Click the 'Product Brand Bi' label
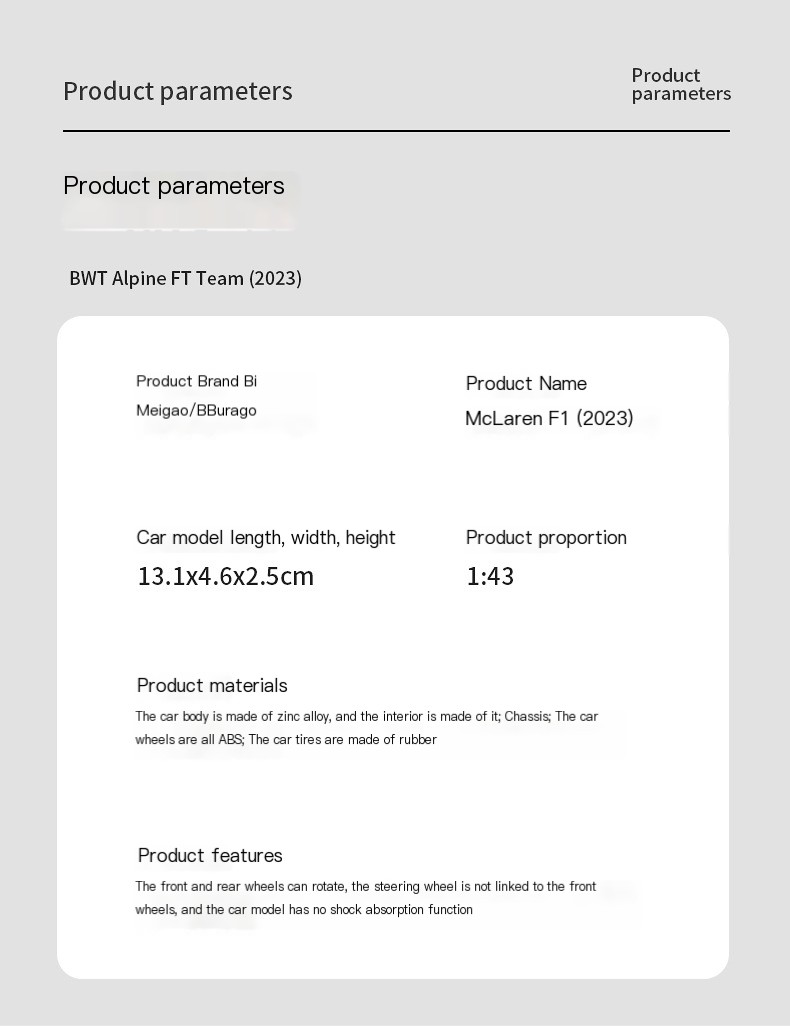This screenshot has width=790, height=1026. click(196, 381)
